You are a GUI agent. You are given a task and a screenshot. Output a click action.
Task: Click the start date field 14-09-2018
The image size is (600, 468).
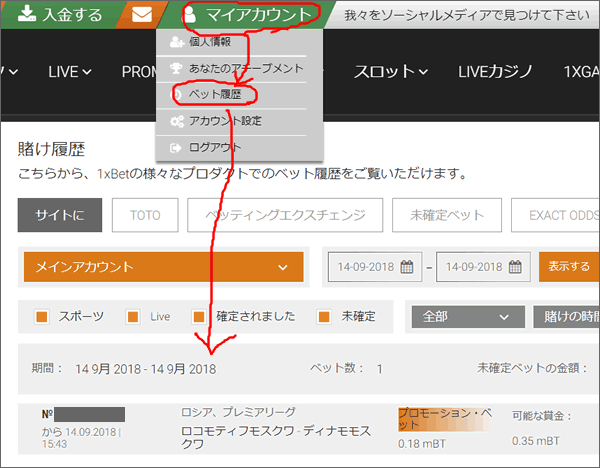pos(375,267)
